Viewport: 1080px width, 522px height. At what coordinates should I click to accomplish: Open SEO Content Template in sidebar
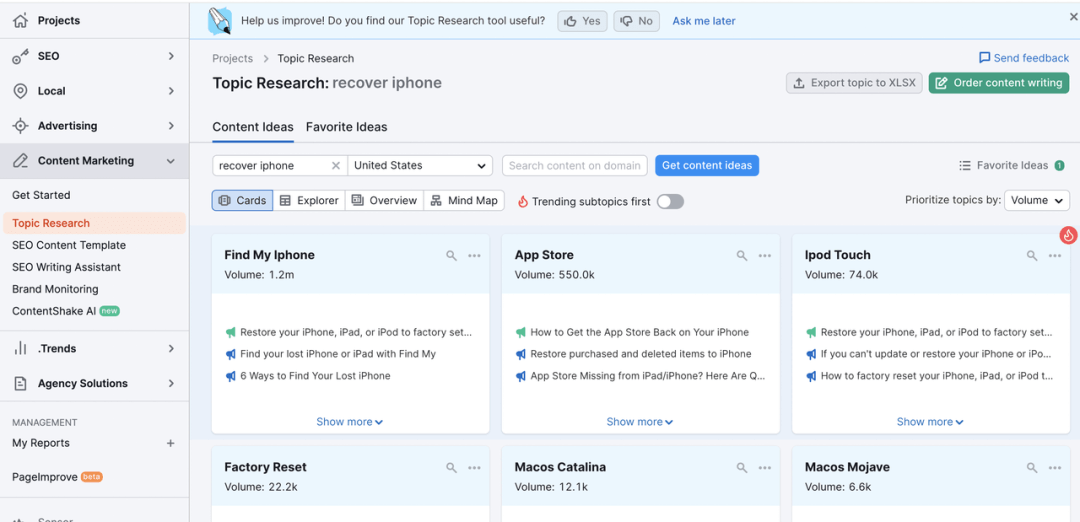[69, 245]
